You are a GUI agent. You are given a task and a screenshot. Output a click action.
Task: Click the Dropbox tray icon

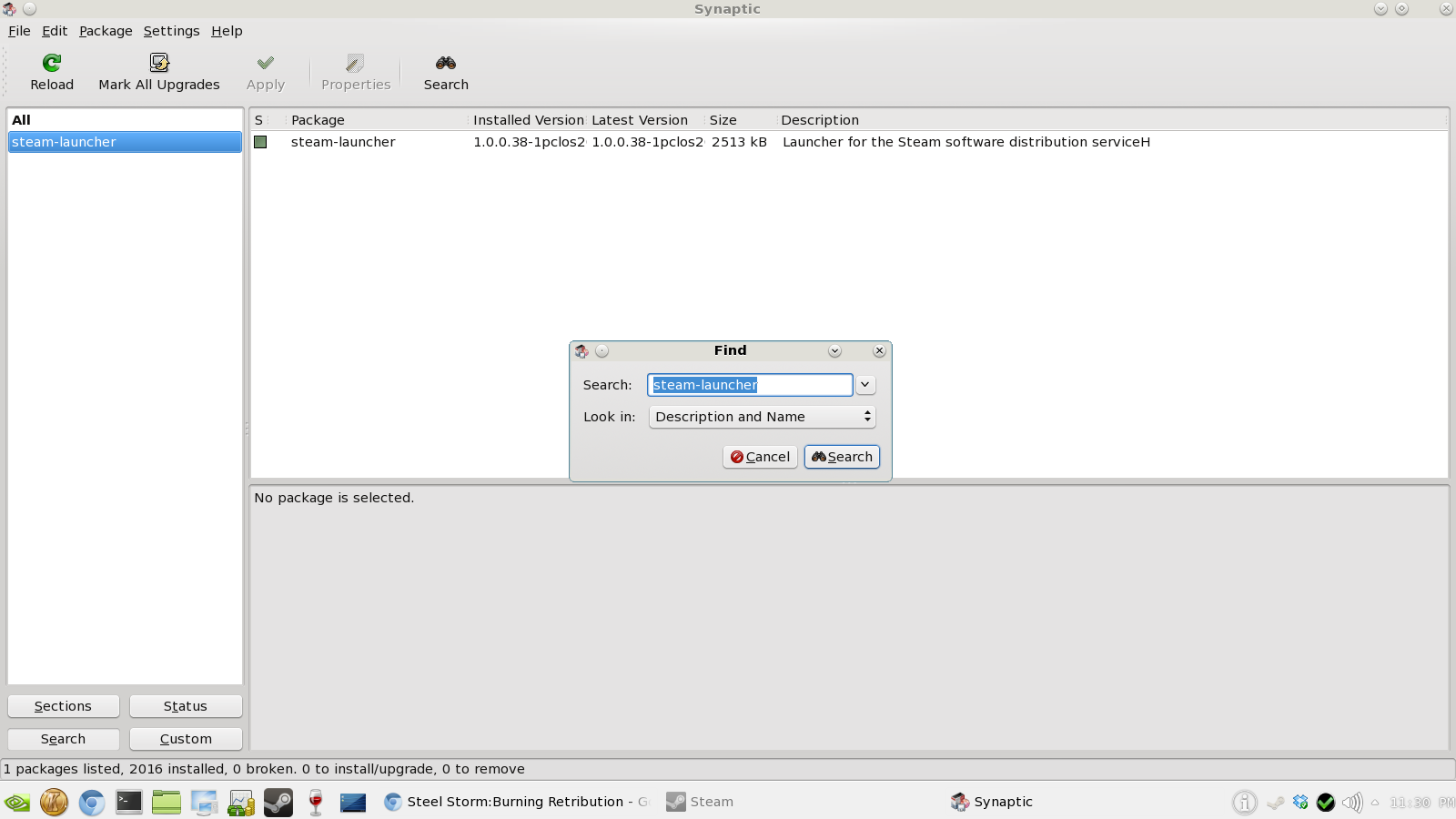tap(1300, 802)
